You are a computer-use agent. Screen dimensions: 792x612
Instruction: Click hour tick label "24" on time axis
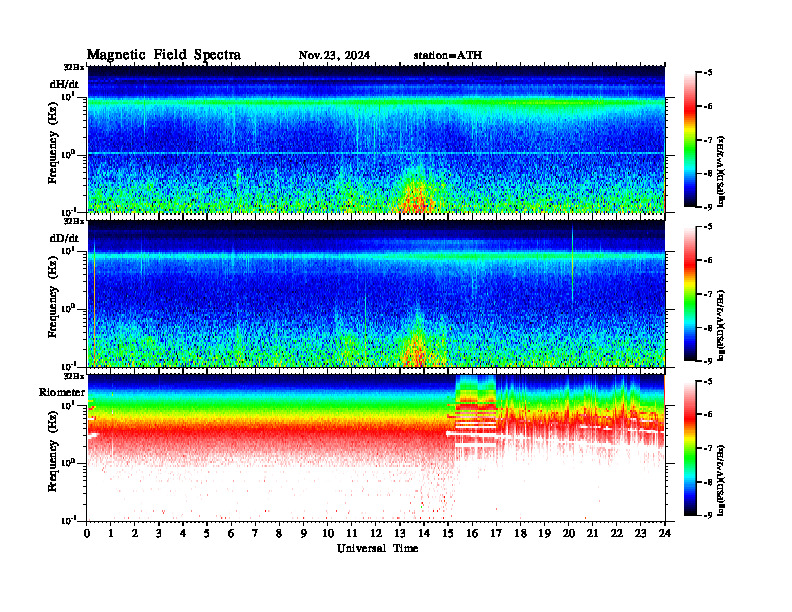point(665,533)
